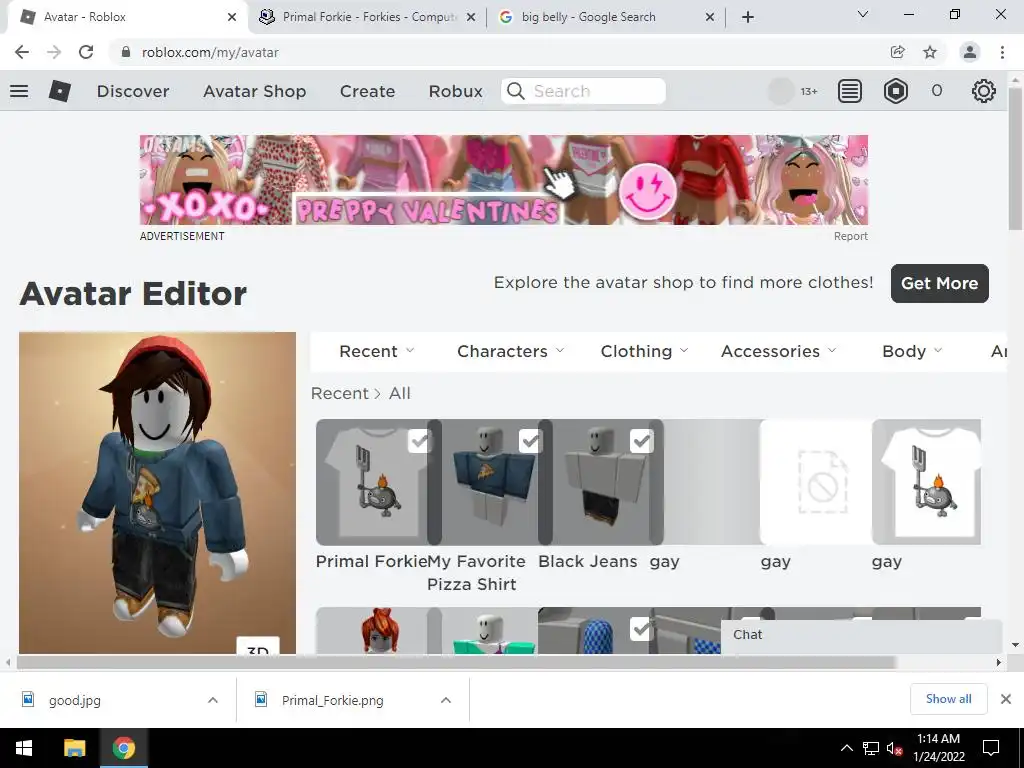The width and height of the screenshot is (1024, 768).
Task: Open the hamburger navigation menu
Action: pos(19,91)
